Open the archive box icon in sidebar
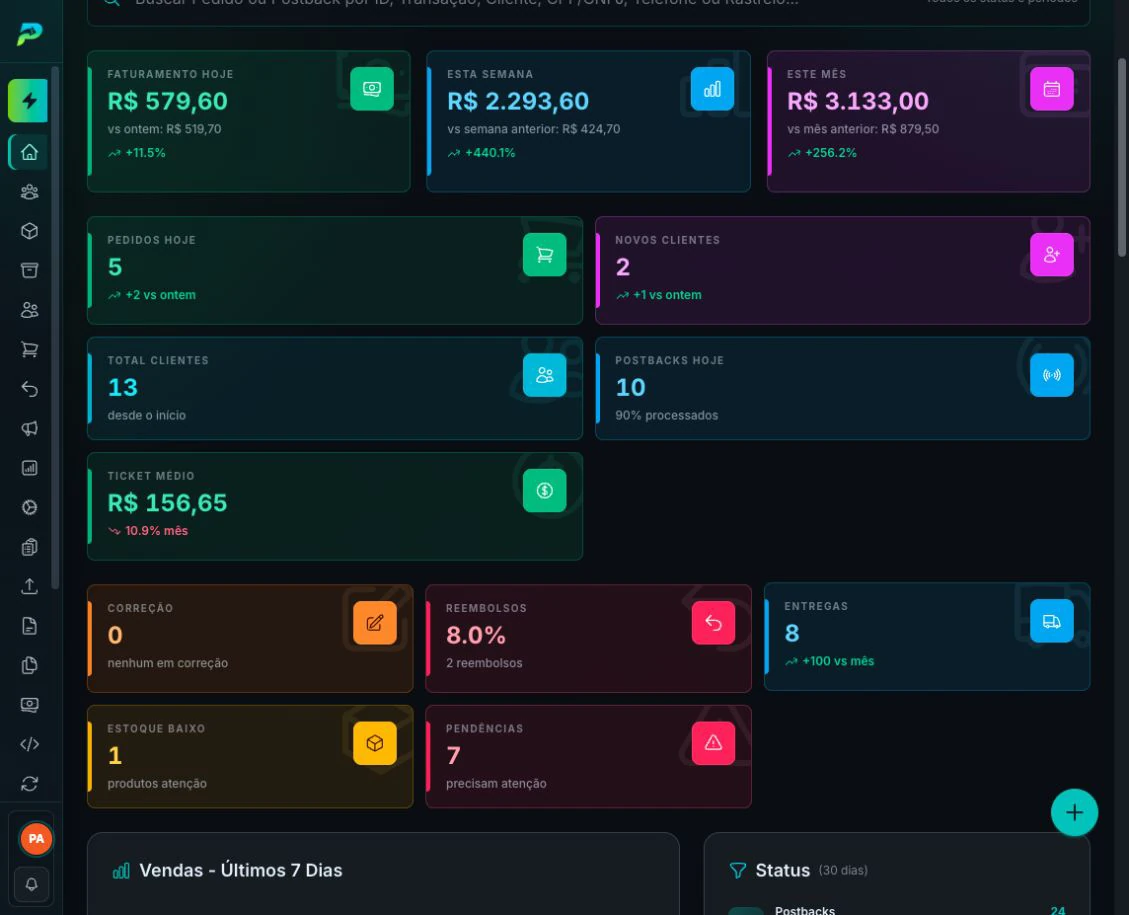This screenshot has height=915, width=1129. click(29, 270)
